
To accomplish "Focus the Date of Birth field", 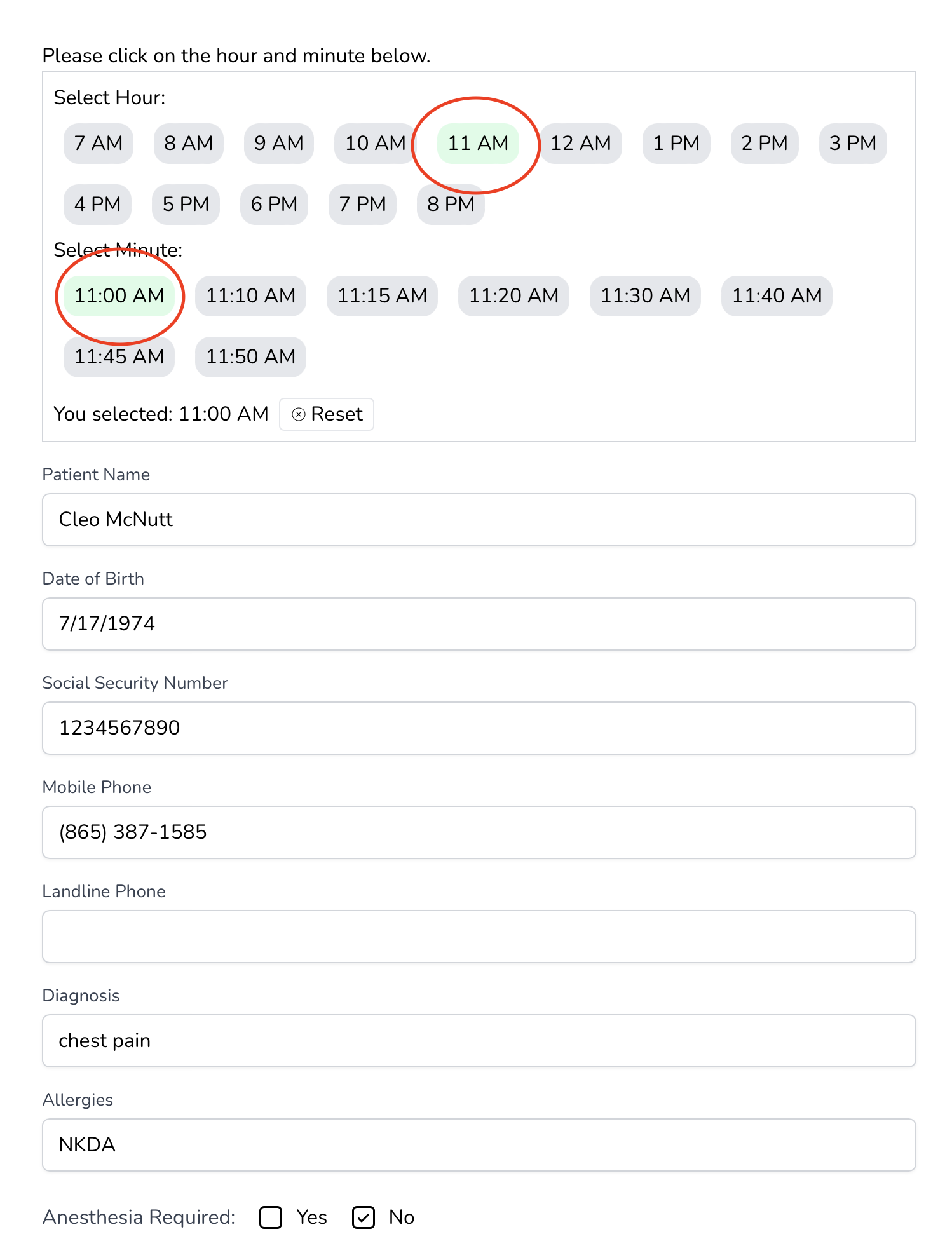I will pos(479,624).
